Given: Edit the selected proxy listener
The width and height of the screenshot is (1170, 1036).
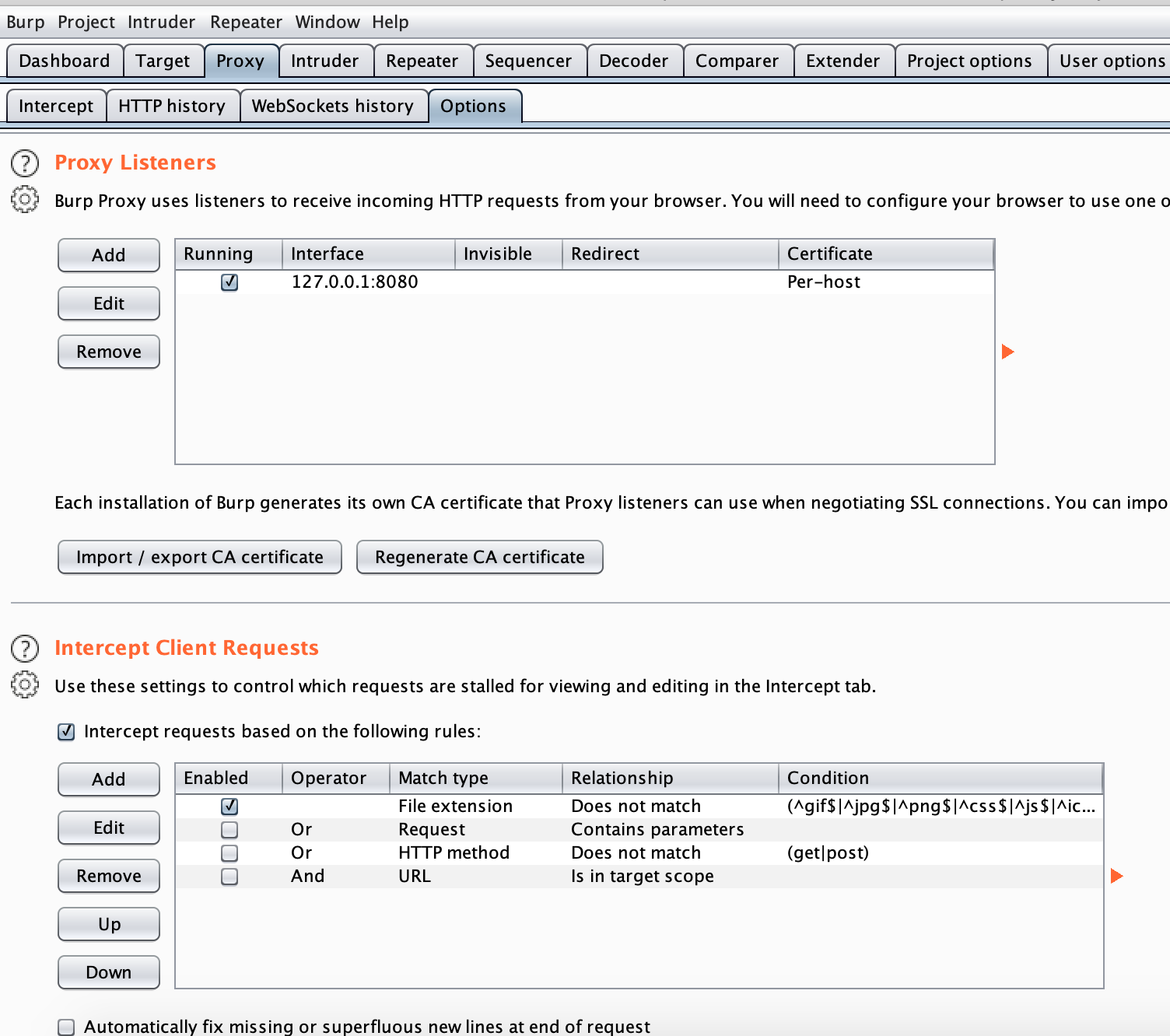Looking at the screenshot, I should (109, 303).
